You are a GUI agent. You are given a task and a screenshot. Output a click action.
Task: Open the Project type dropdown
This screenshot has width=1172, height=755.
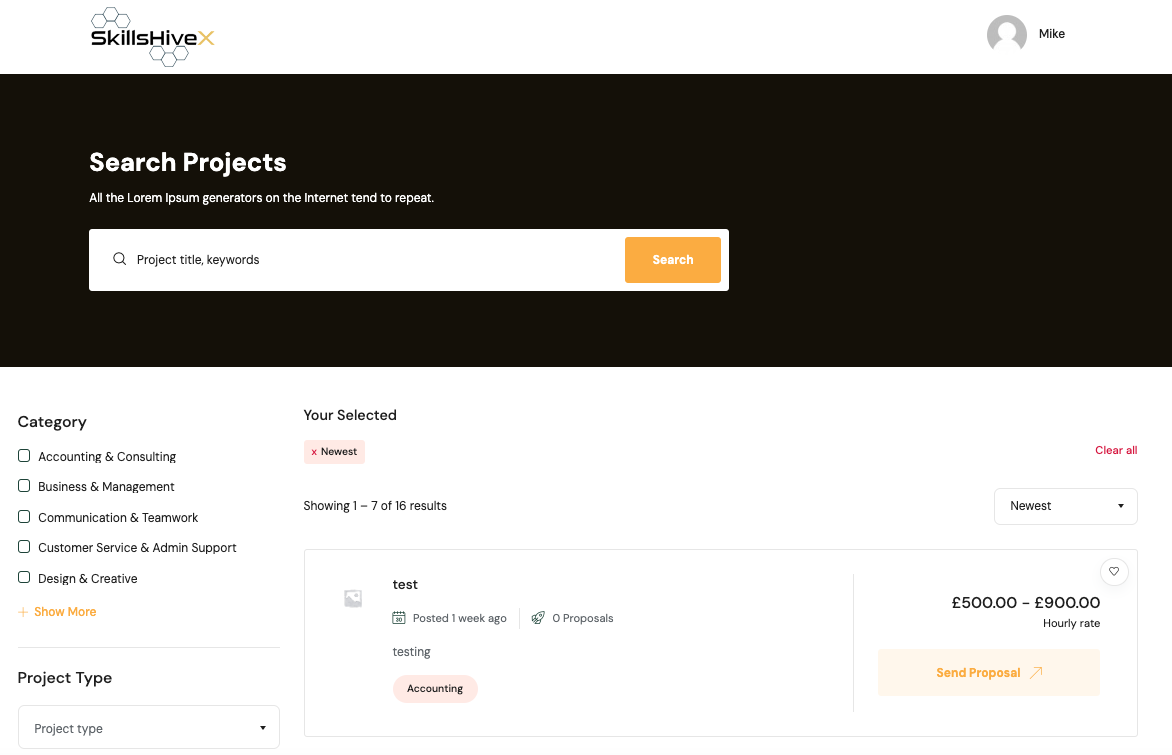tap(149, 728)
